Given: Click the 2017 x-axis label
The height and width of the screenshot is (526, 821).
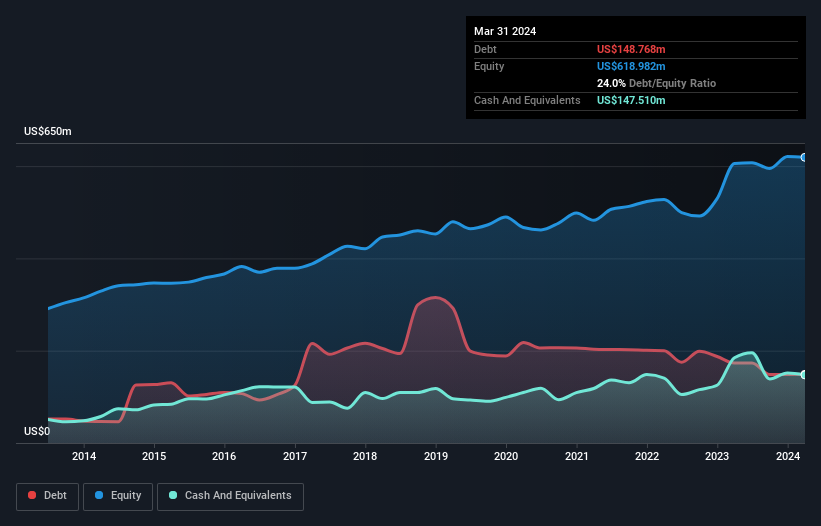Looking at the screenshot, I should tap(295, 456).
